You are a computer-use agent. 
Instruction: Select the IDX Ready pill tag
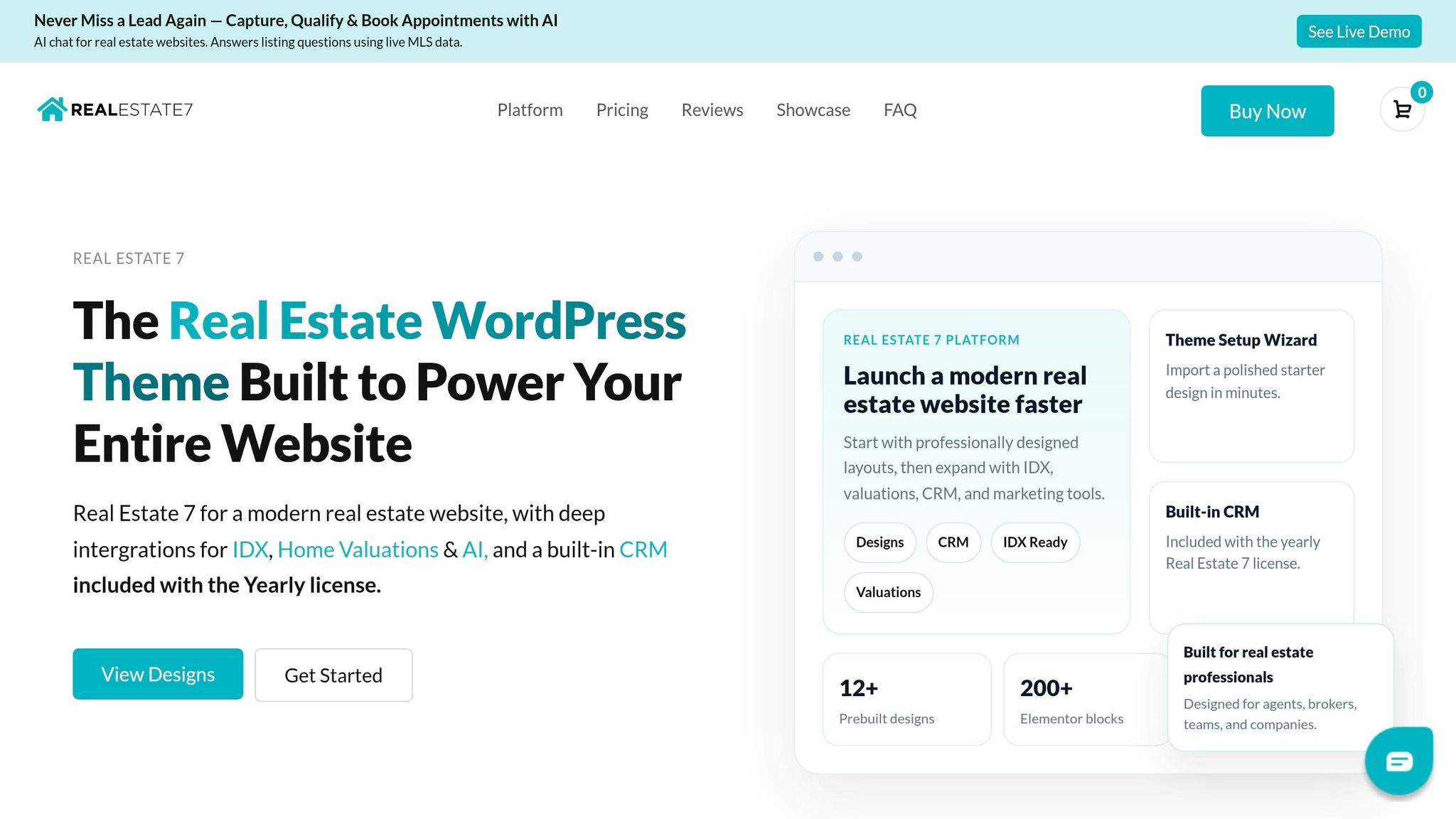(x=1035, y=542)
